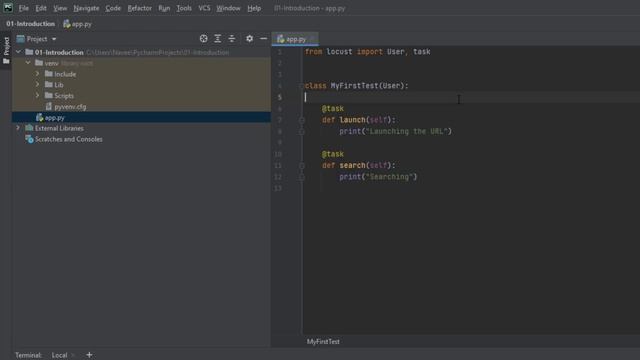This screenshot has width=640, height=360.
Task: Expand External Libraries node
Action: [x=18, y=128]
